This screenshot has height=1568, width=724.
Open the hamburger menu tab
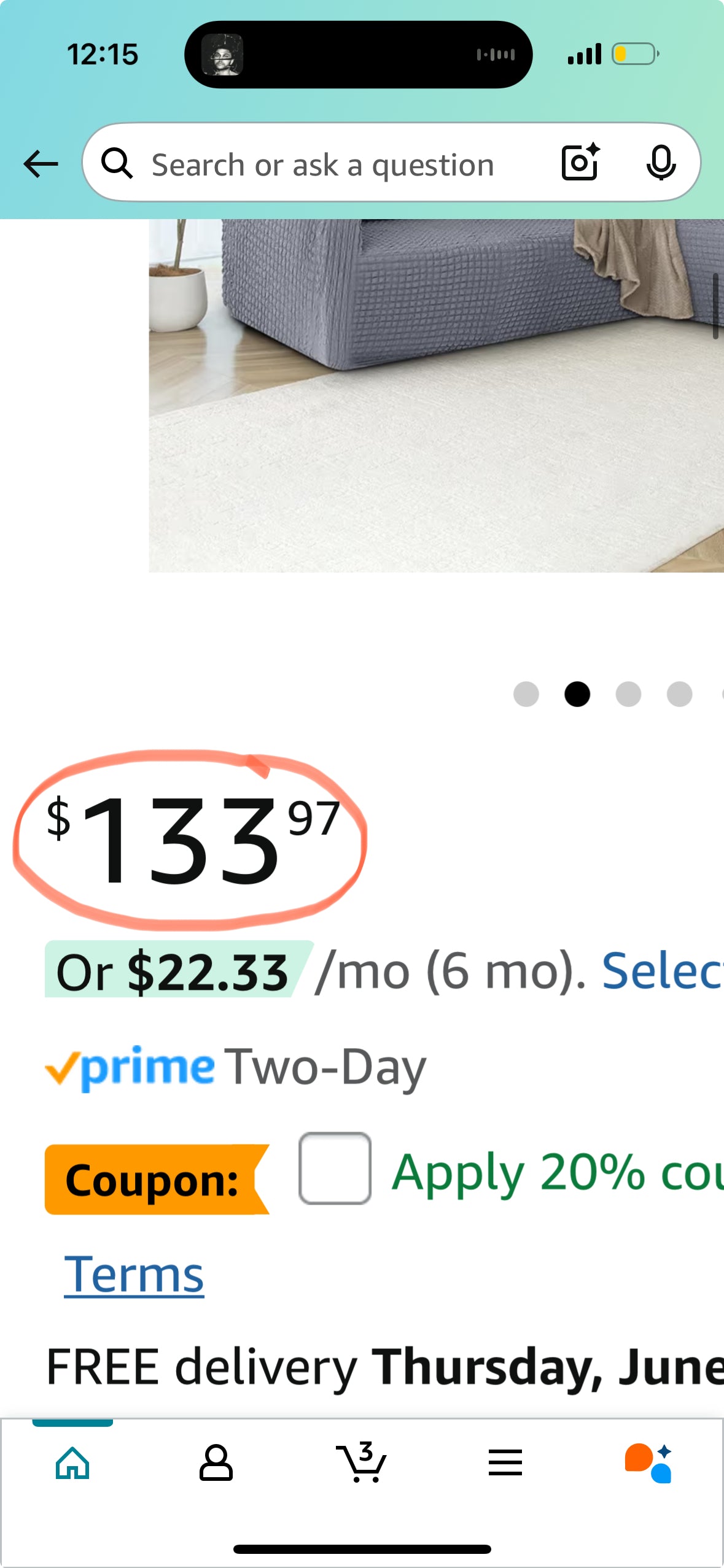505,1463
